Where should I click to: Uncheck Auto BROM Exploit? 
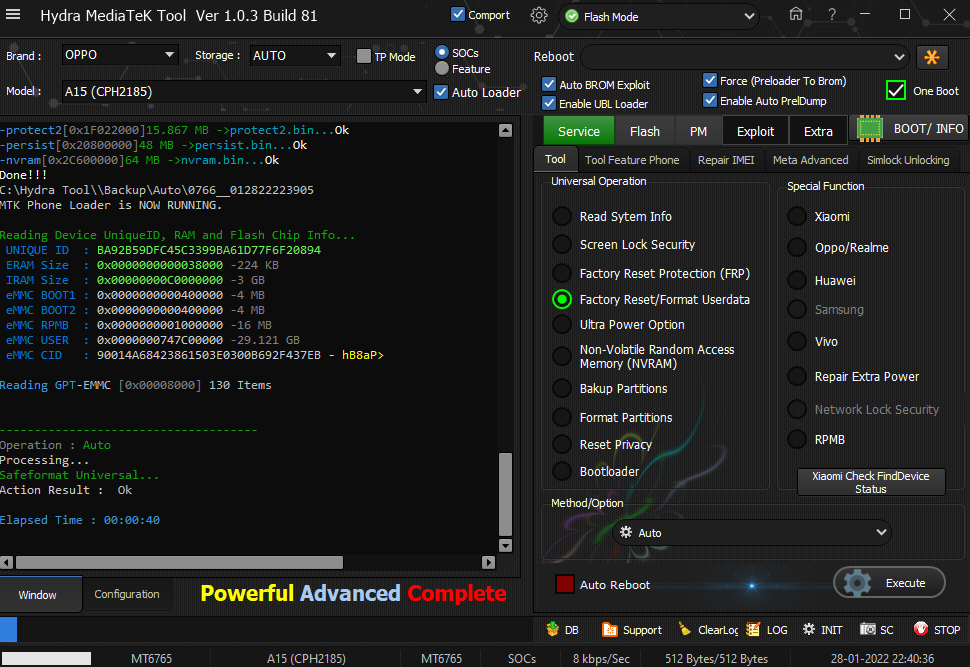click(549, 84)
